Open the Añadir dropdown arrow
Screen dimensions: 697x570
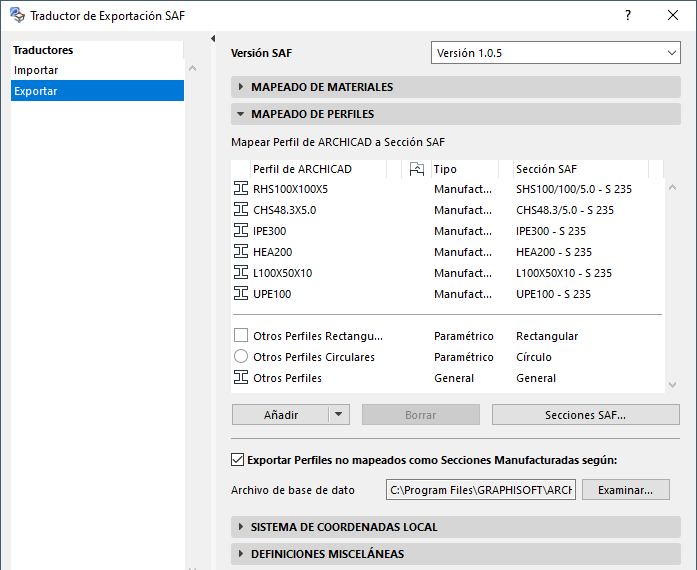[339, 414]
